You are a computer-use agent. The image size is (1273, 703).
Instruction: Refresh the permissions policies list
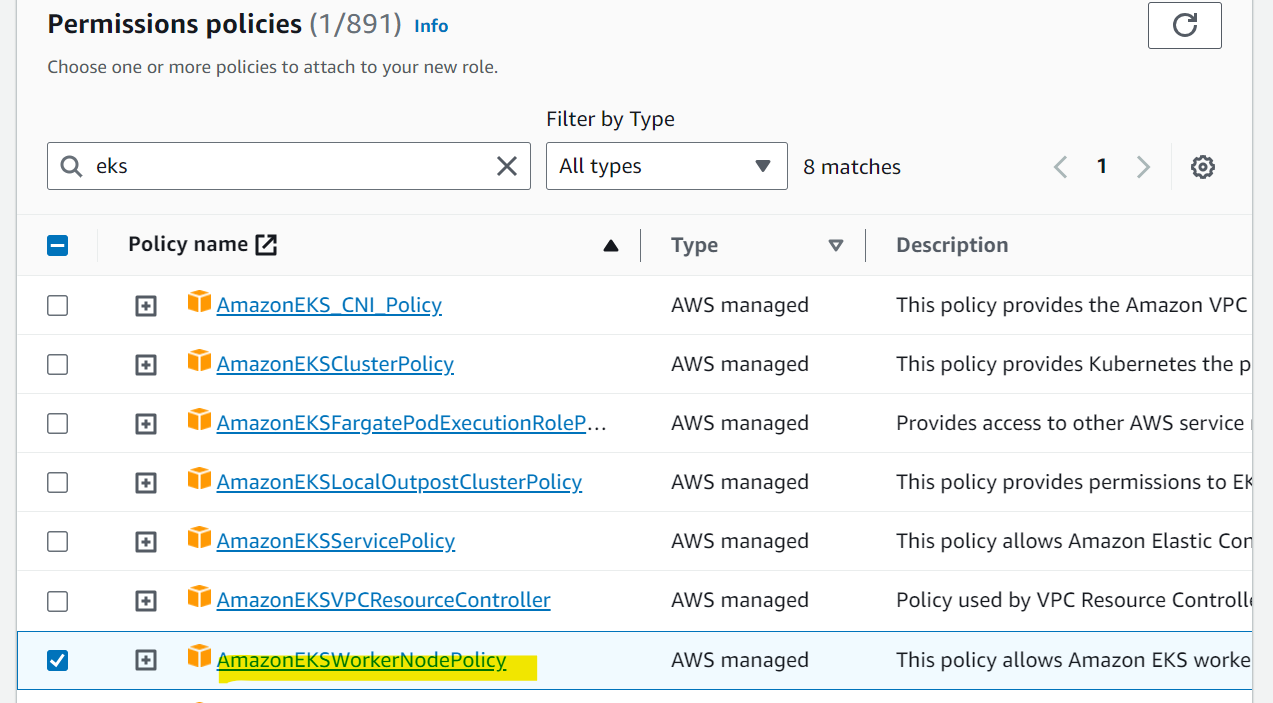[x=1184, y=25]
